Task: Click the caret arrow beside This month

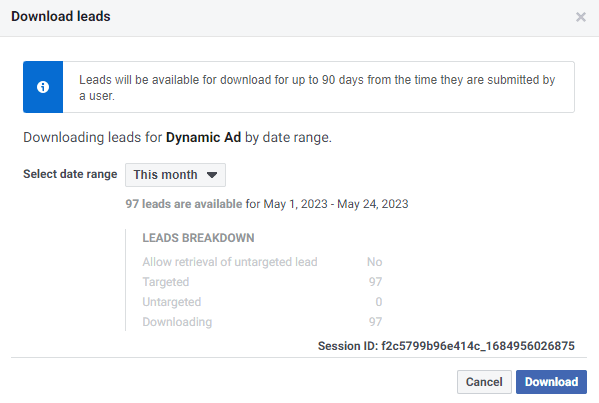Action: coord(212,175)
